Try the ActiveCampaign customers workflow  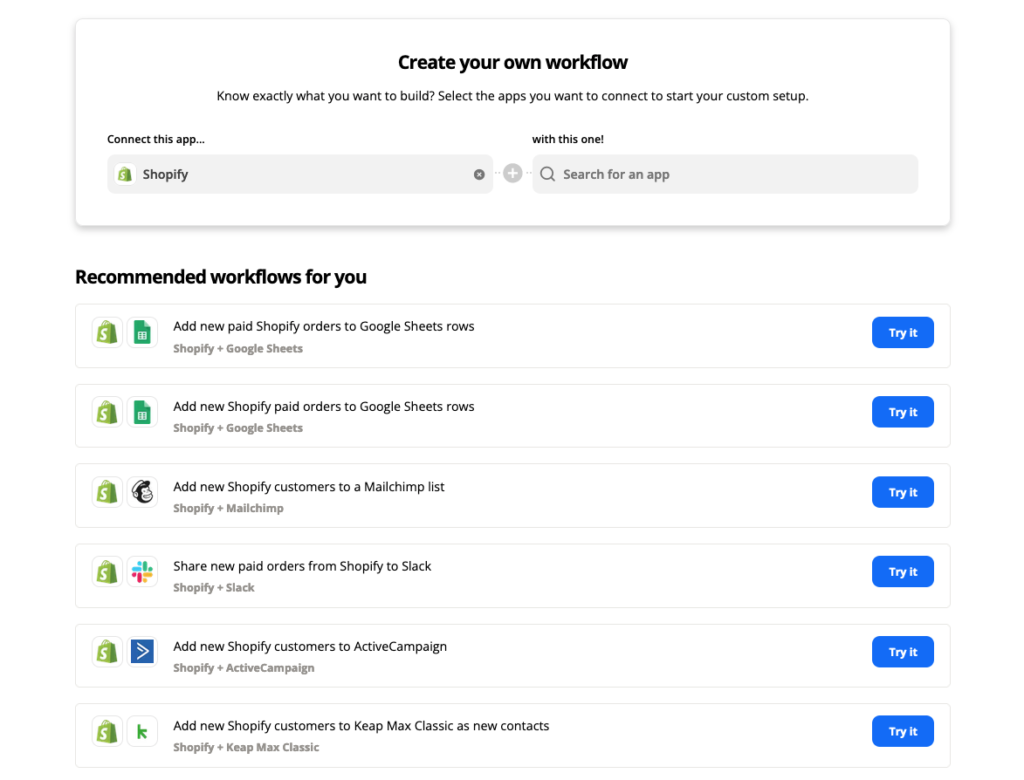tap(903, 651)
